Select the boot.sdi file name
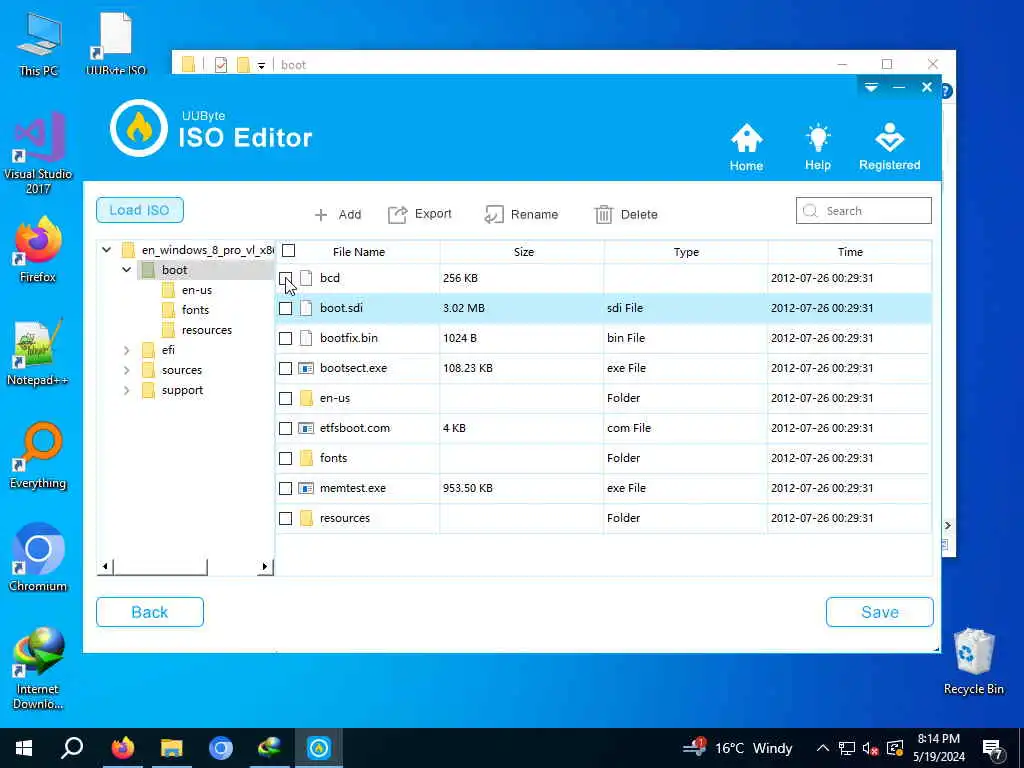The image size is (1024, 768). coord(342,308)
